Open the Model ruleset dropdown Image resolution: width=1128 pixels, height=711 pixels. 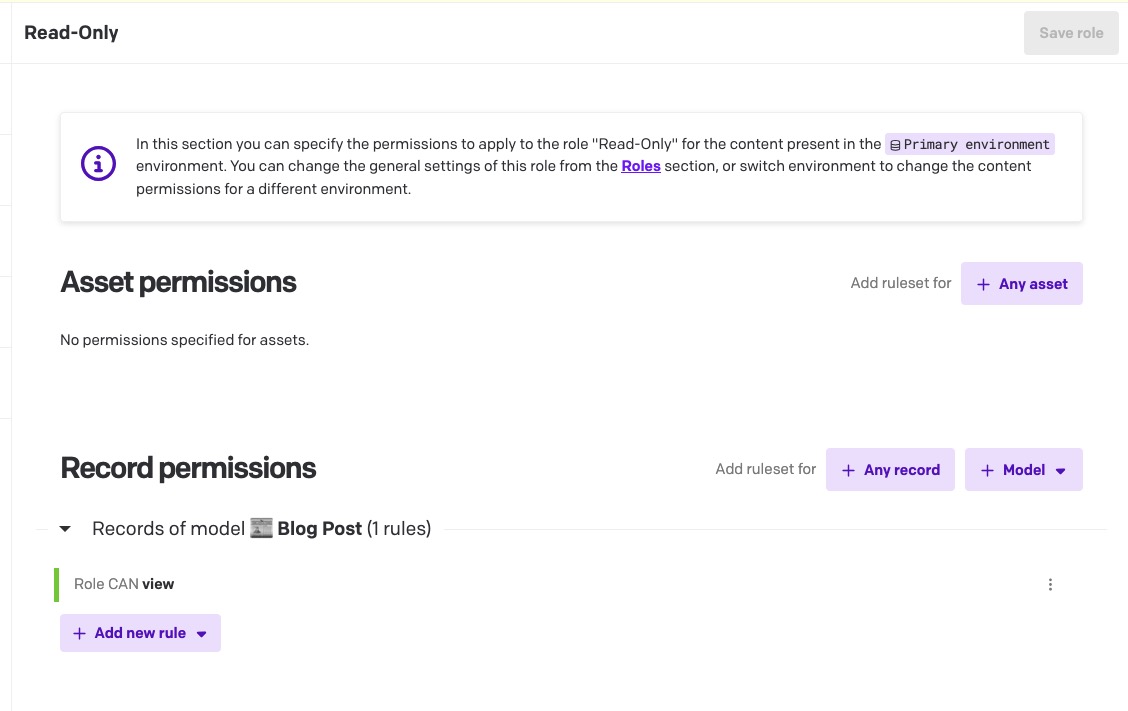point(1023,470)
